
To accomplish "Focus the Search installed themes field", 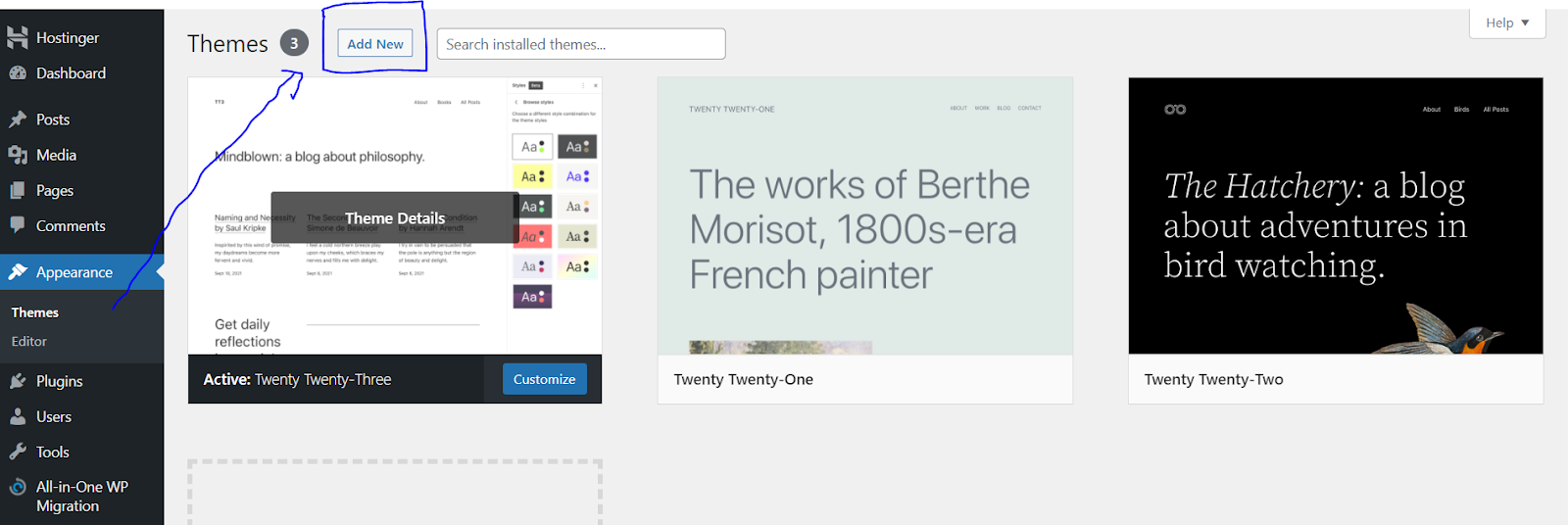I will pyautogui.click(x=580, y=44).
